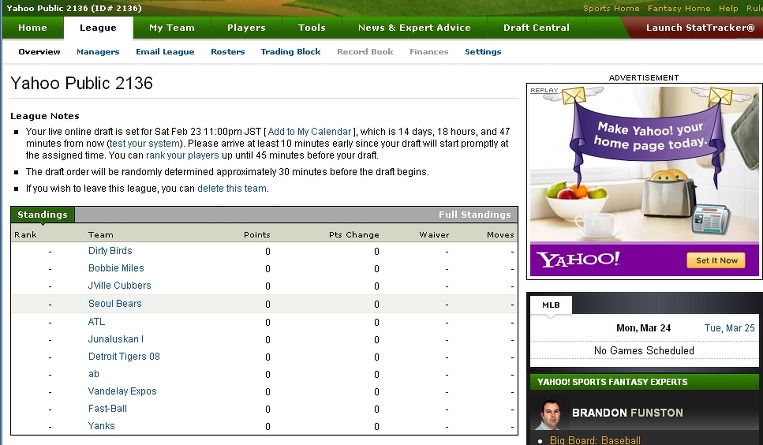Open Fast-Ball team link
Screen dimensions: 763x445
click(107, 409)
